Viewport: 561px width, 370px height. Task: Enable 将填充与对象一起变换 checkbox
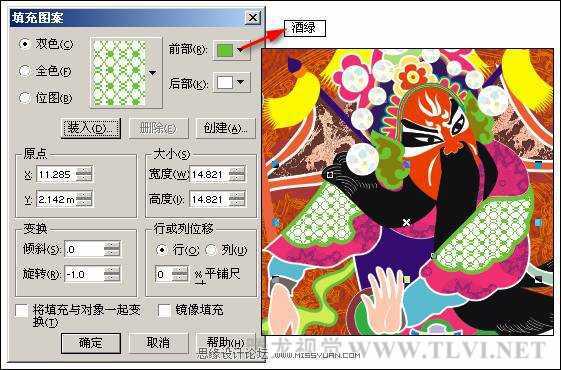[22, 311]
